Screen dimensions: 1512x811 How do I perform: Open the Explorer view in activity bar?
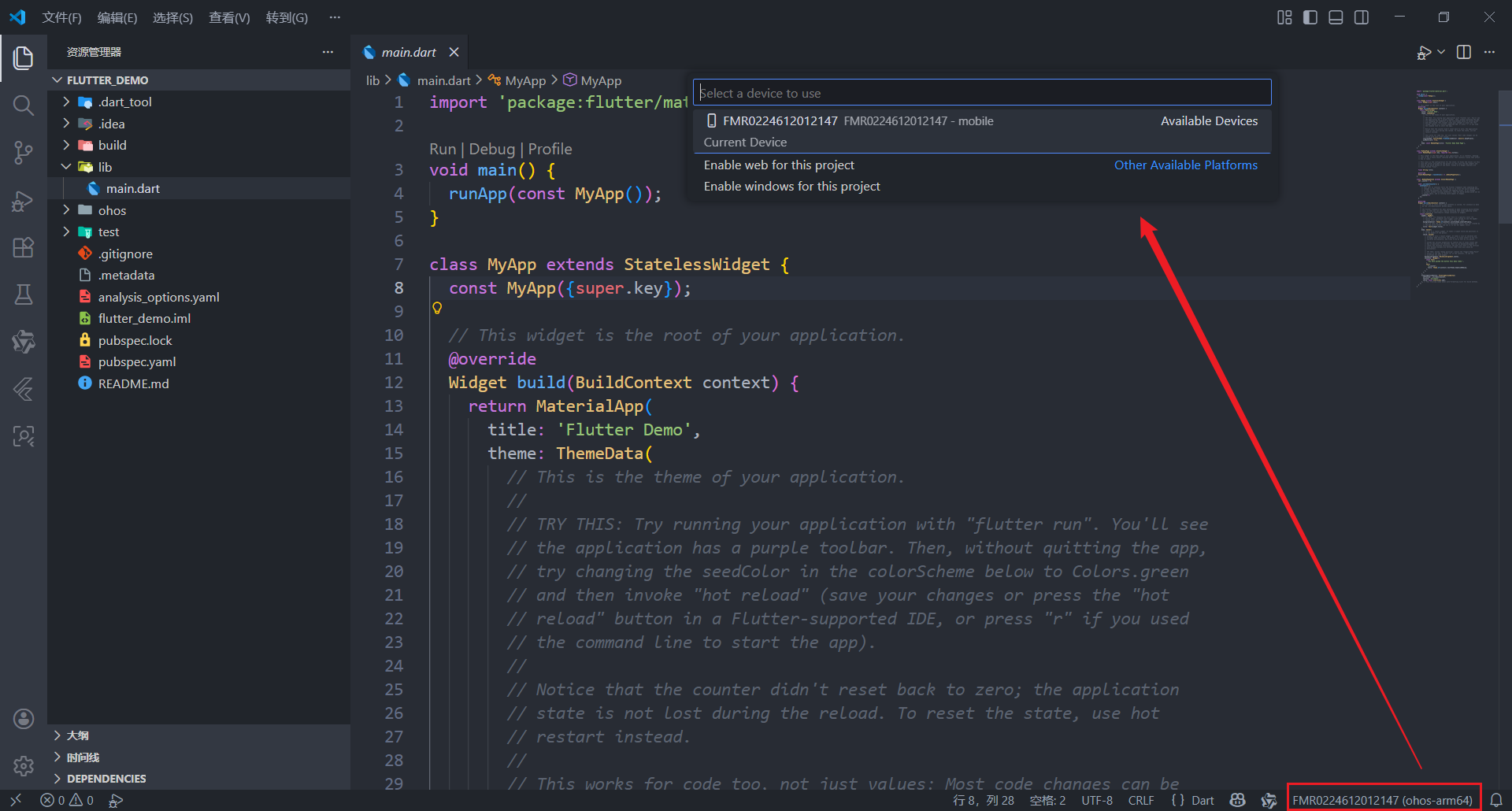tap(24, 57)
